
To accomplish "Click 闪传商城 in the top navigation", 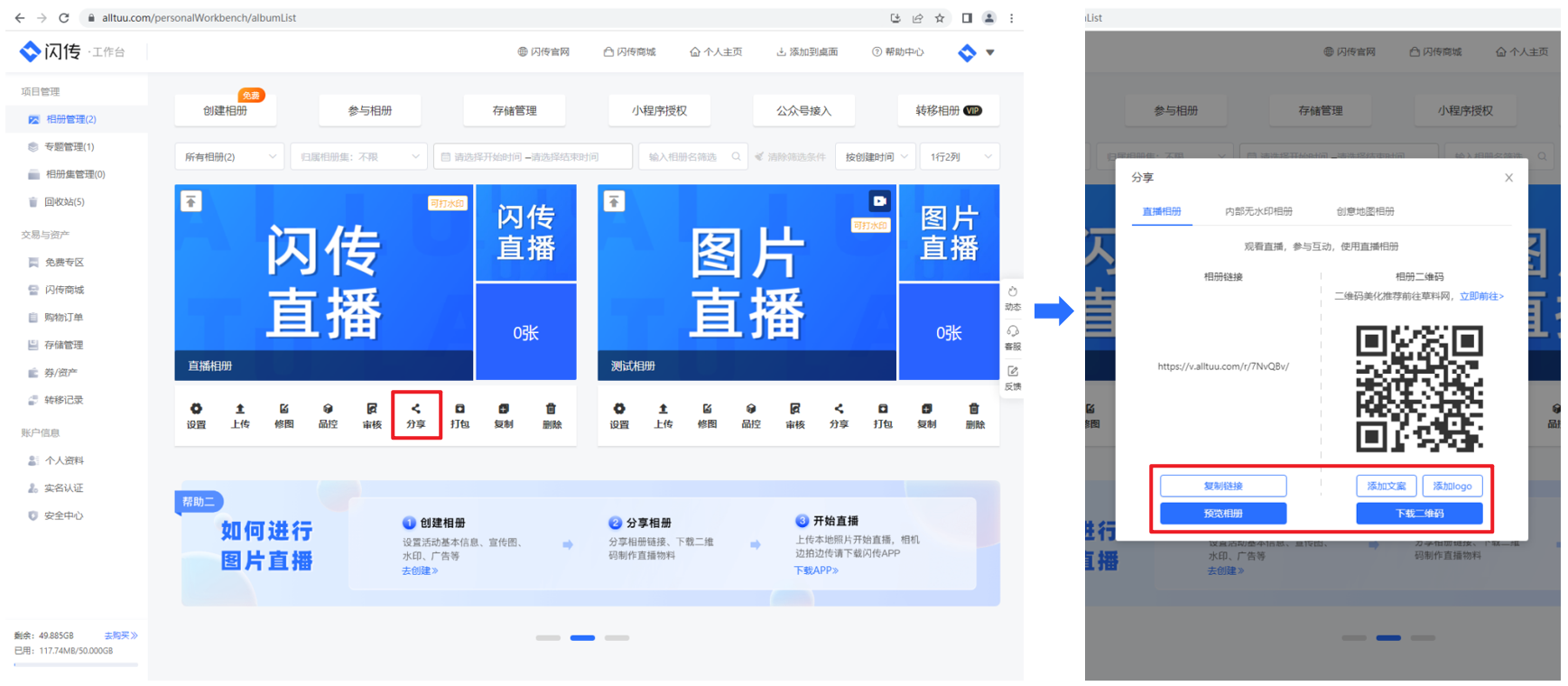I will [x=629, y=52].
